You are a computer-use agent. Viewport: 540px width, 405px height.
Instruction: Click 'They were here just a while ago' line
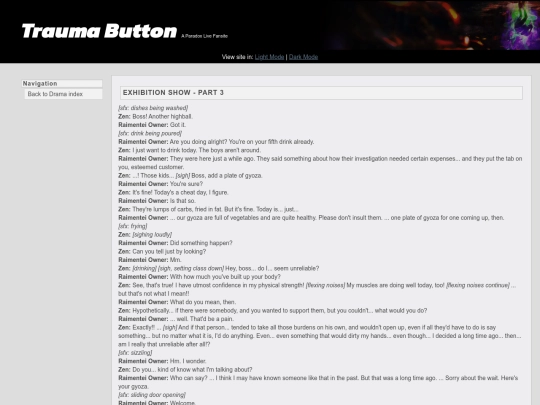pyautogui.click(x=320, y=163)
